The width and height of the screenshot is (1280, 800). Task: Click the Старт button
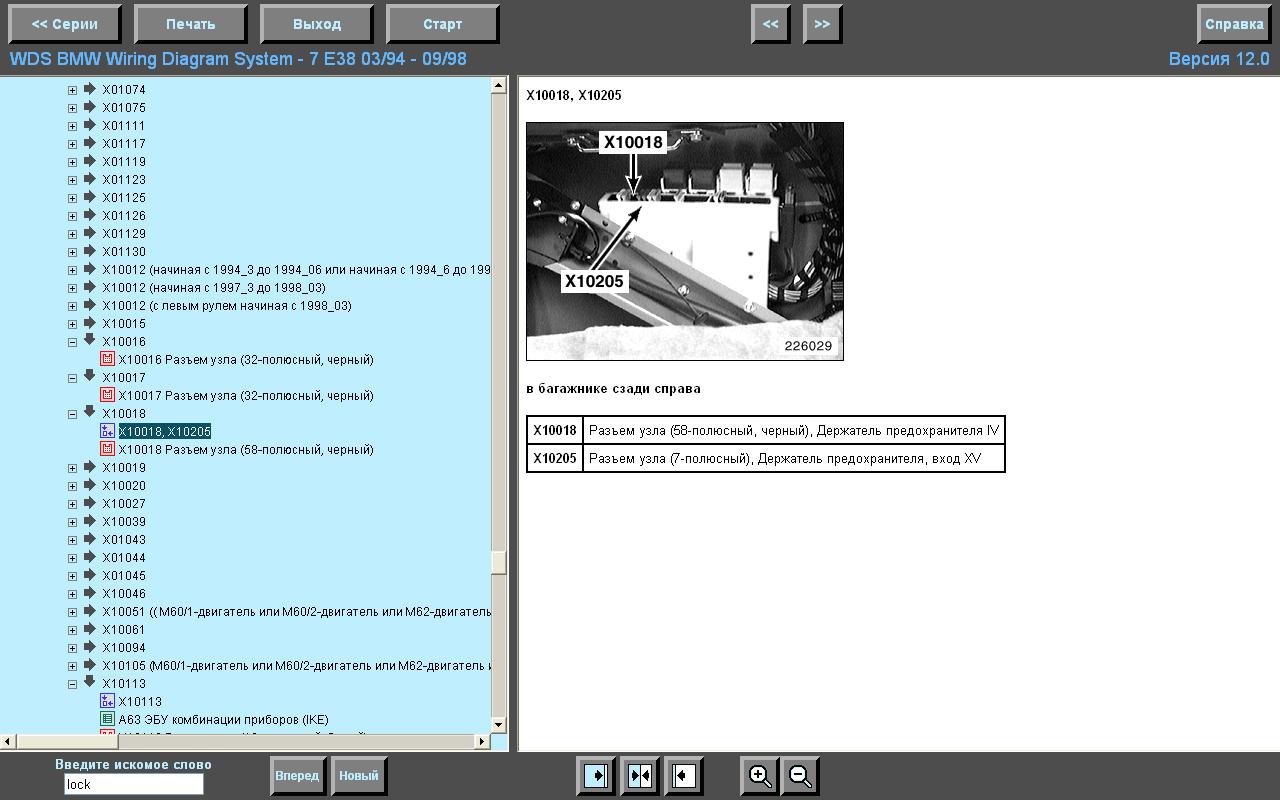coord(443,24)
